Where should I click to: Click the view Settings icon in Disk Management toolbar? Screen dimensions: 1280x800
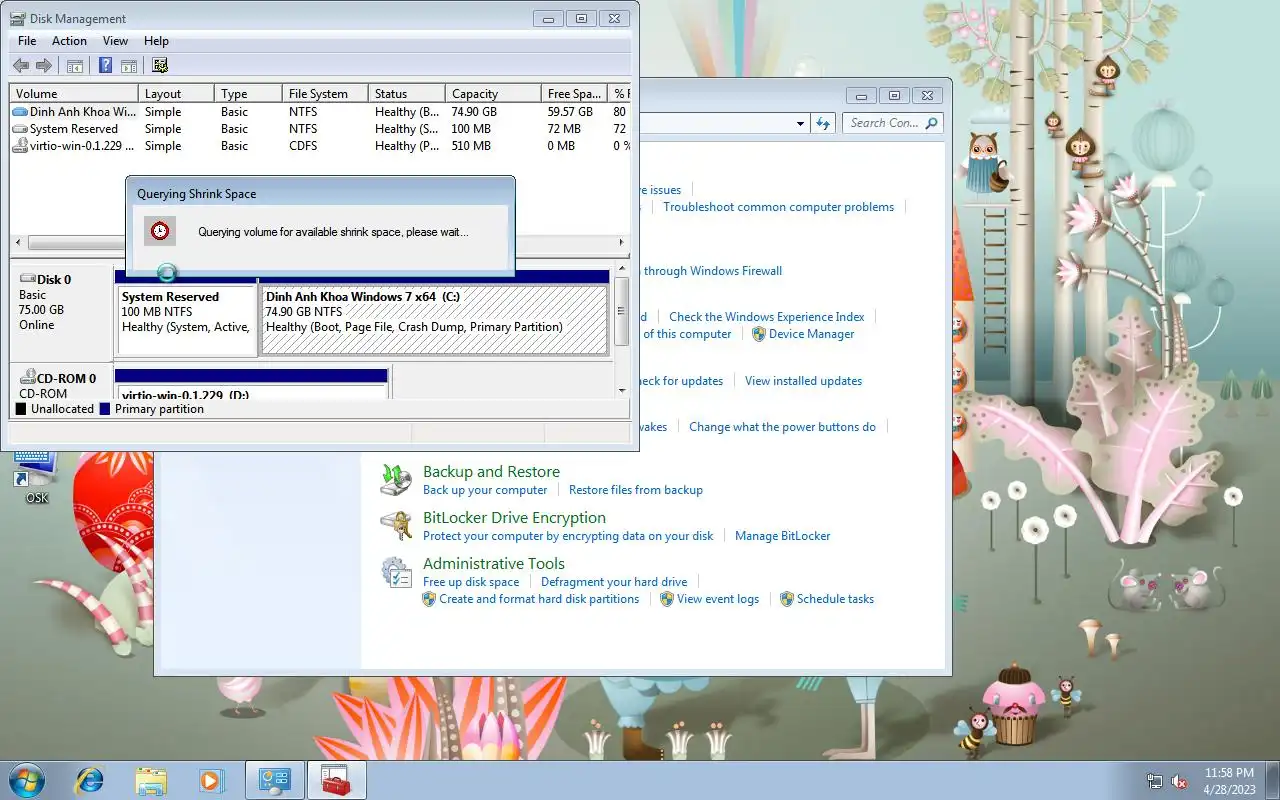160,66
